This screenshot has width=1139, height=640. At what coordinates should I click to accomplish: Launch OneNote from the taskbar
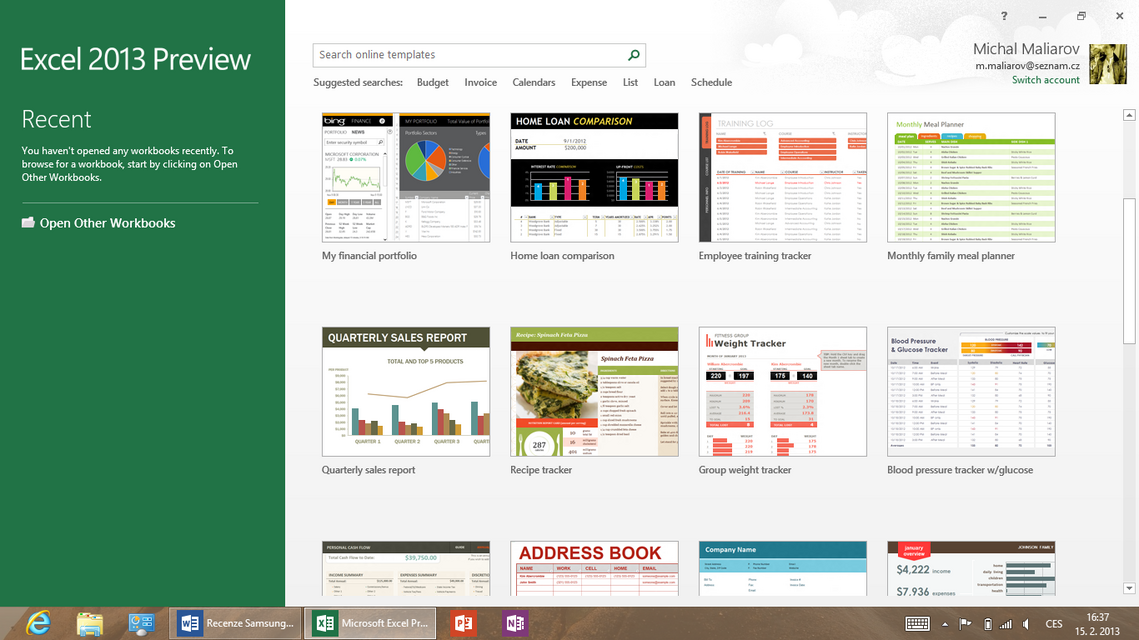pos(515,623)
